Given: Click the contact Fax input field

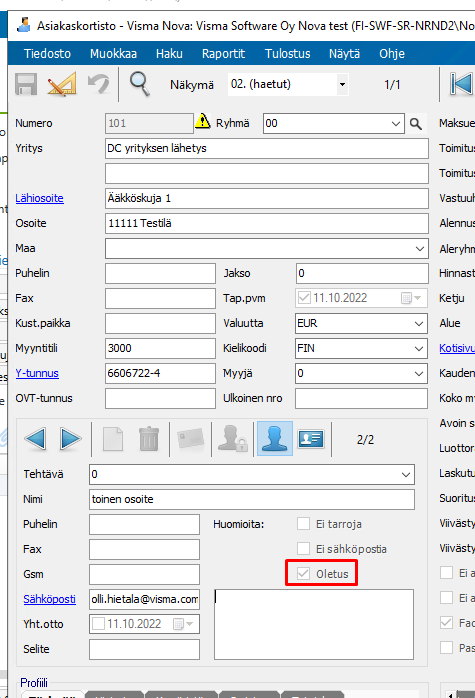Looking at the screenshot, I should click(144, 549).
